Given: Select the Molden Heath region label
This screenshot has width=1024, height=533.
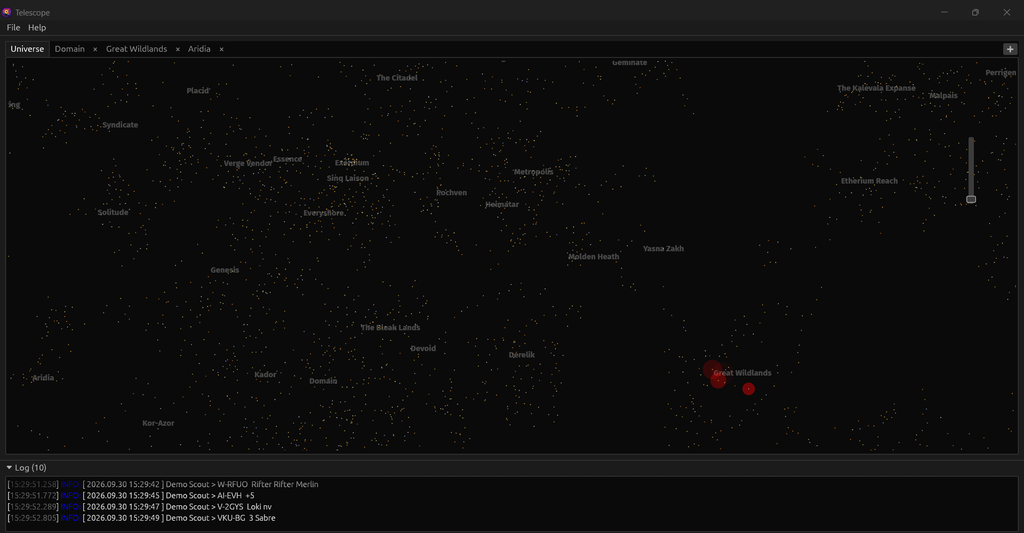Looking at the screenshot, I should [x=594, y=257].
